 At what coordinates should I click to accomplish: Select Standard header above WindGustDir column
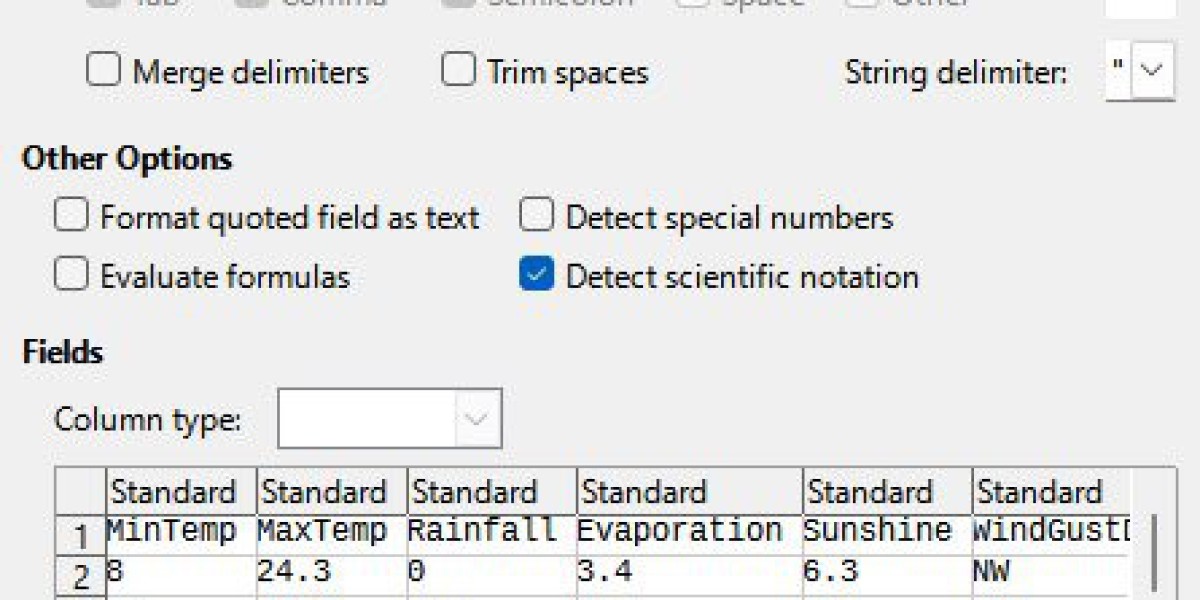1040,492
